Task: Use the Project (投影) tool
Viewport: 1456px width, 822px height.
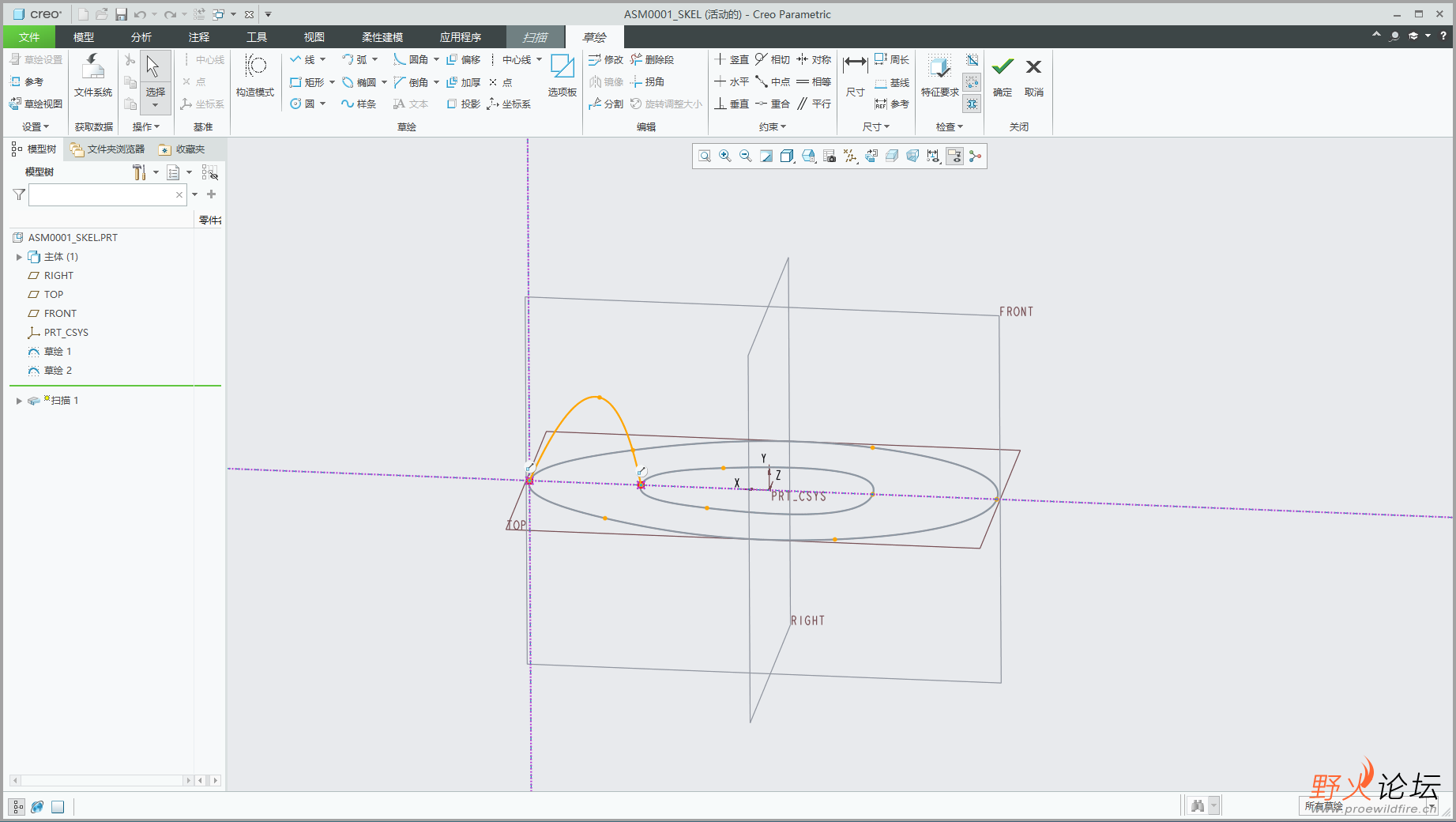Action: (463, 104)
